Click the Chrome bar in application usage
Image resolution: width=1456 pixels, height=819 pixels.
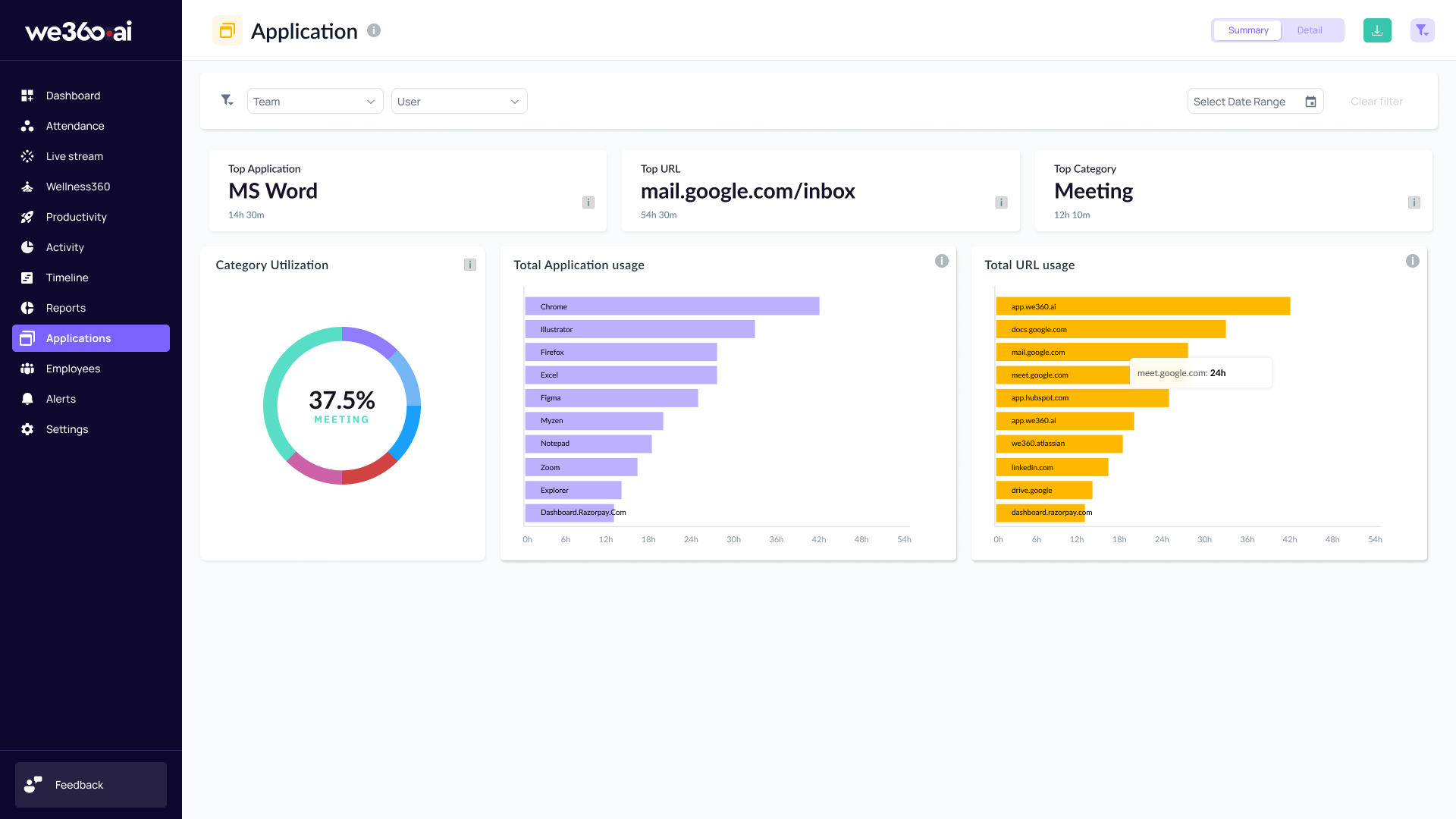672,306
